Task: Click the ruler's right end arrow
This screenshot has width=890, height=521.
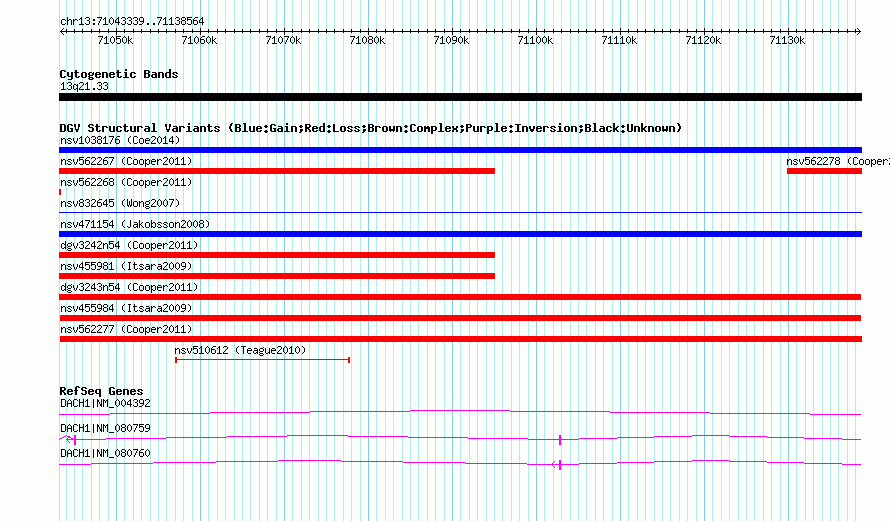Action: coord(859,32)
